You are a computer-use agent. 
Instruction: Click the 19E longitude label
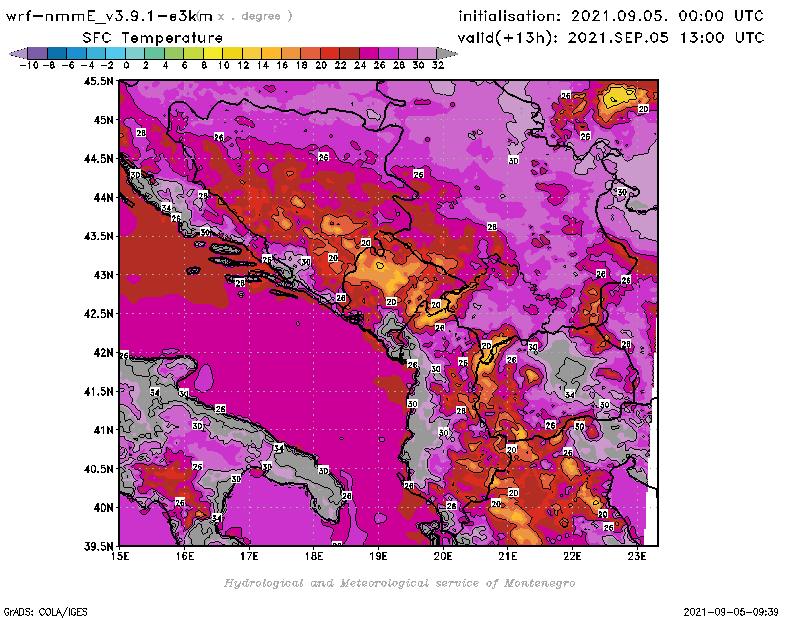(378, 556)
